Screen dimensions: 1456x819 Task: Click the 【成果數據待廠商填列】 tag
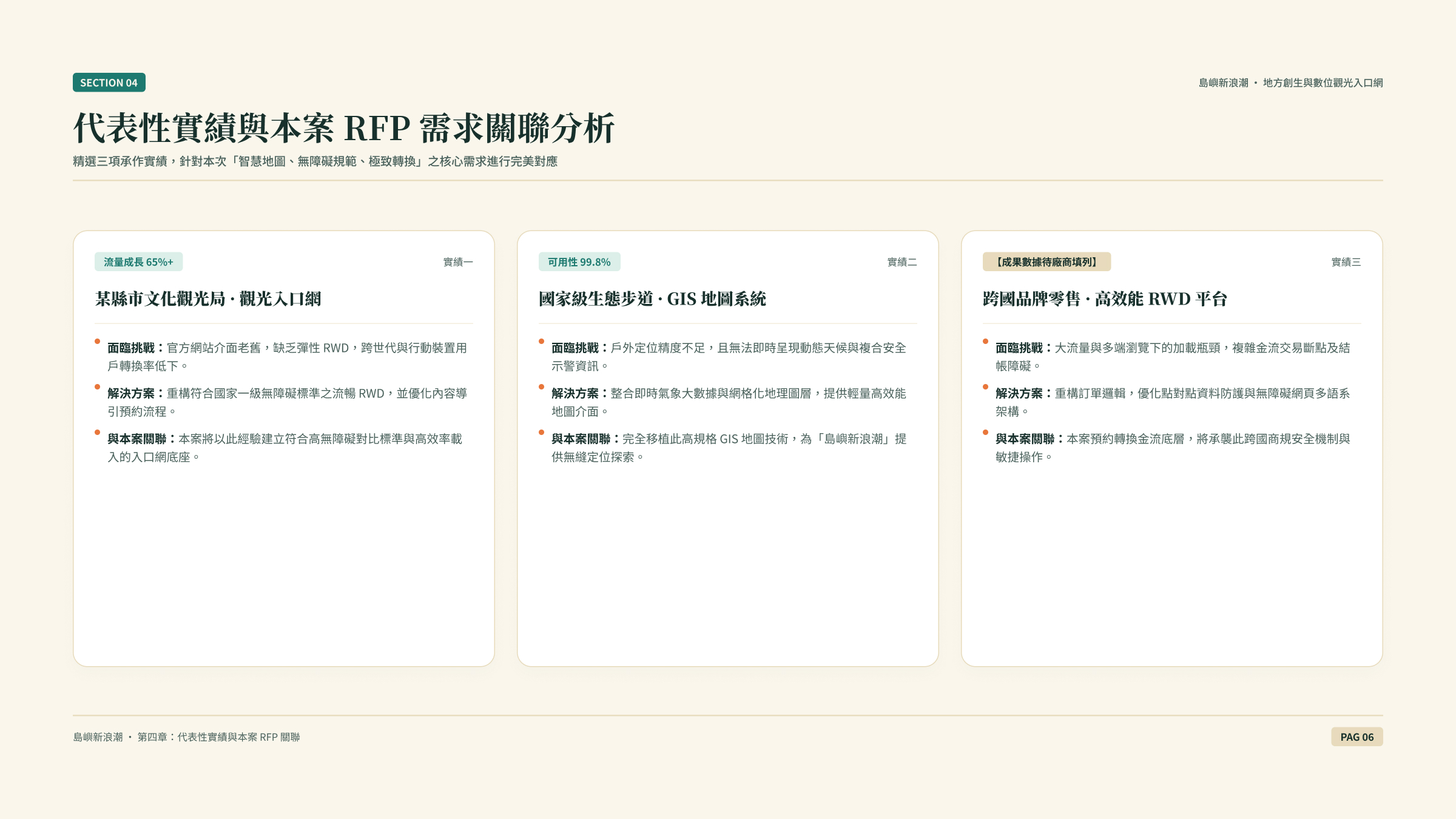tap(1047, 262)
